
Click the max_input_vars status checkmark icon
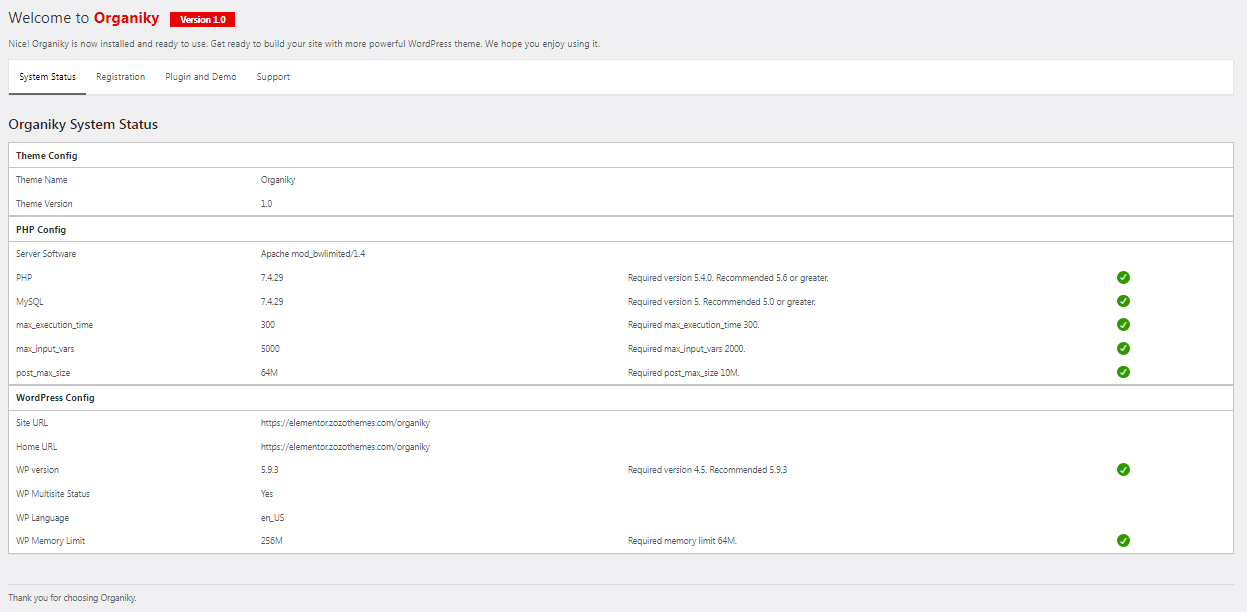click(x=1123, y=348)
